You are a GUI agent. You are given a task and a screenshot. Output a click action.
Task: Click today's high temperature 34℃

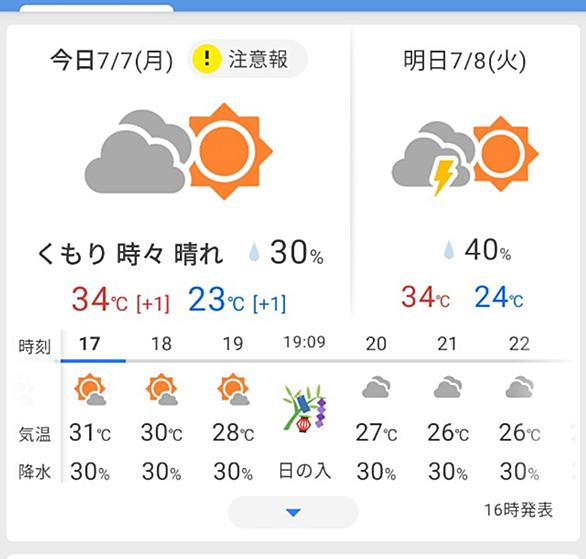(x=99, y=299)
